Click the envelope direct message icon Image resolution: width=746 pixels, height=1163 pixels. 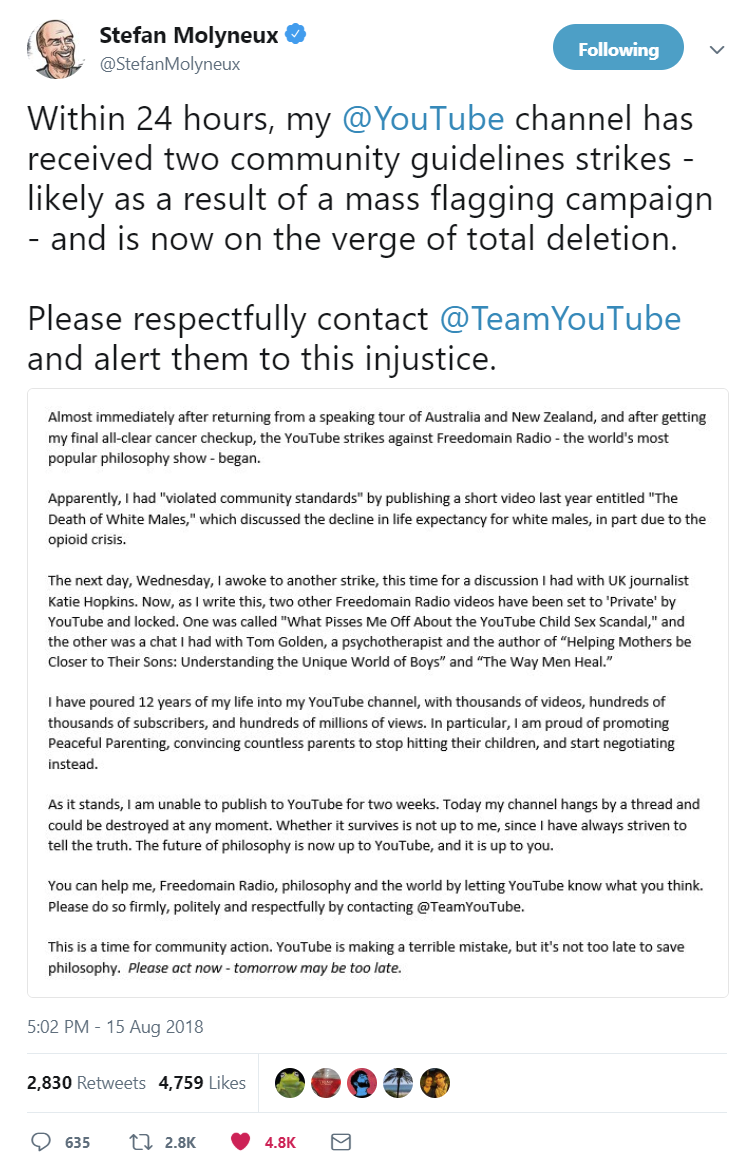click(x=340, y=1141)
